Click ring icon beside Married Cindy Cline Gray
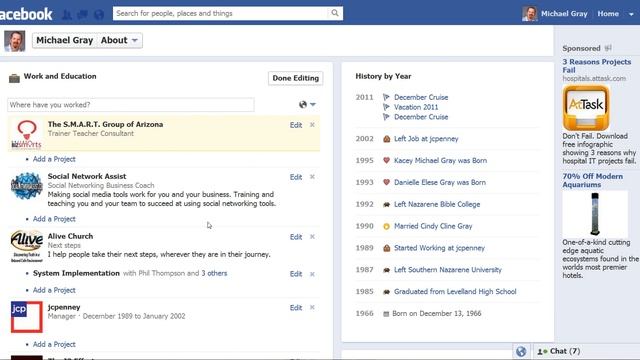The image size is (640, 360). click(x=386, y=226)
